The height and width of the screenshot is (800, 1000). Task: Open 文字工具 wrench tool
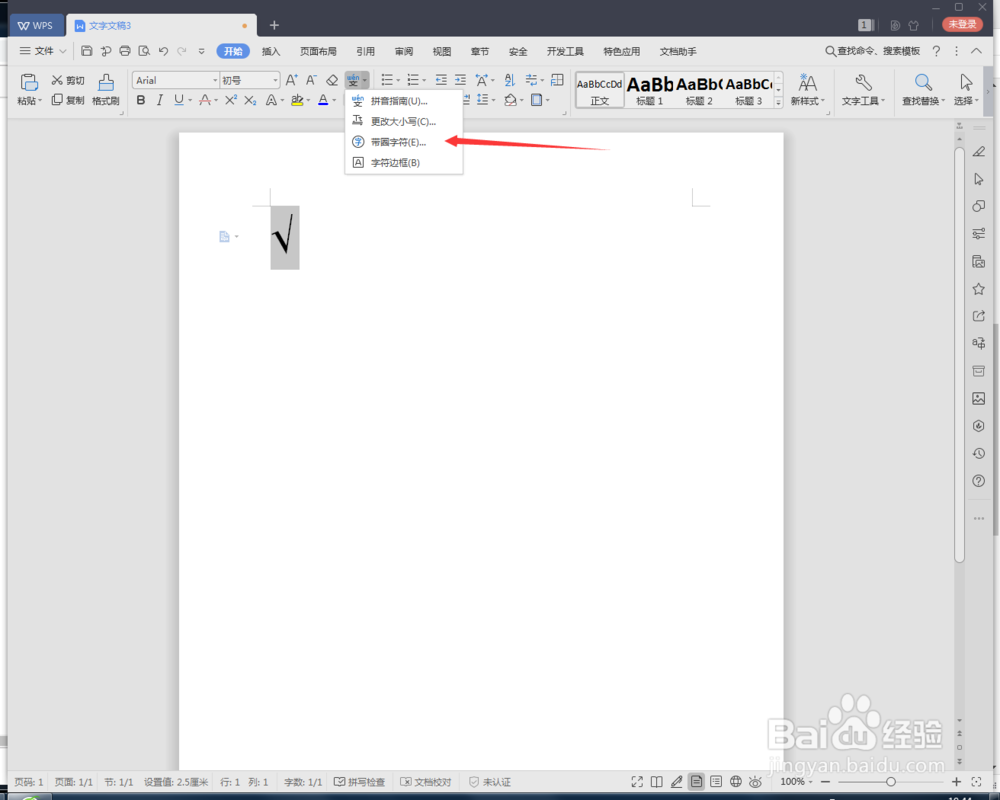pos(864,89)
